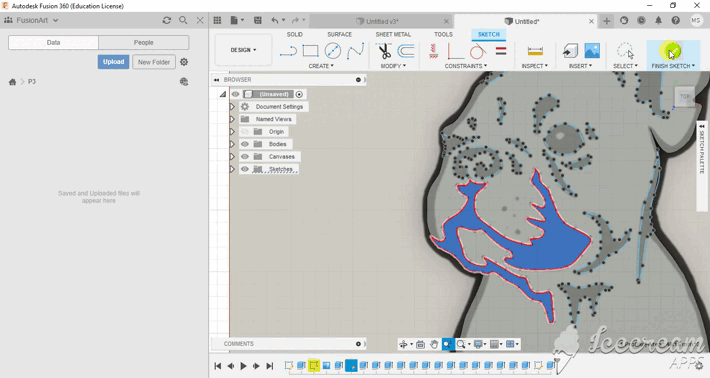The height and width of the screenshot is (378, 710).
Task: Jump to the timeline beginning
Action: pos(218,366)
